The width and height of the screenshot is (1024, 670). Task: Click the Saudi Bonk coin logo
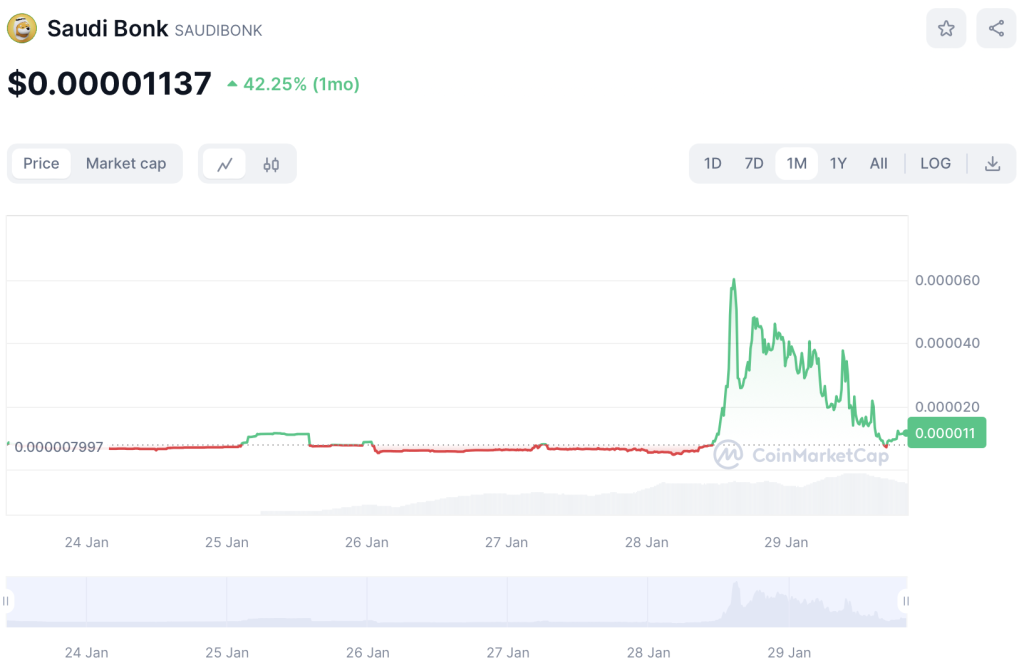pos(22,29)
